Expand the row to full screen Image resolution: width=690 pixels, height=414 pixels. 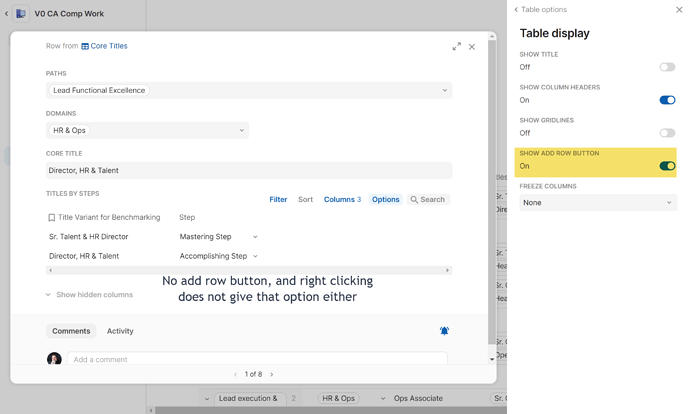pos(457,47)
